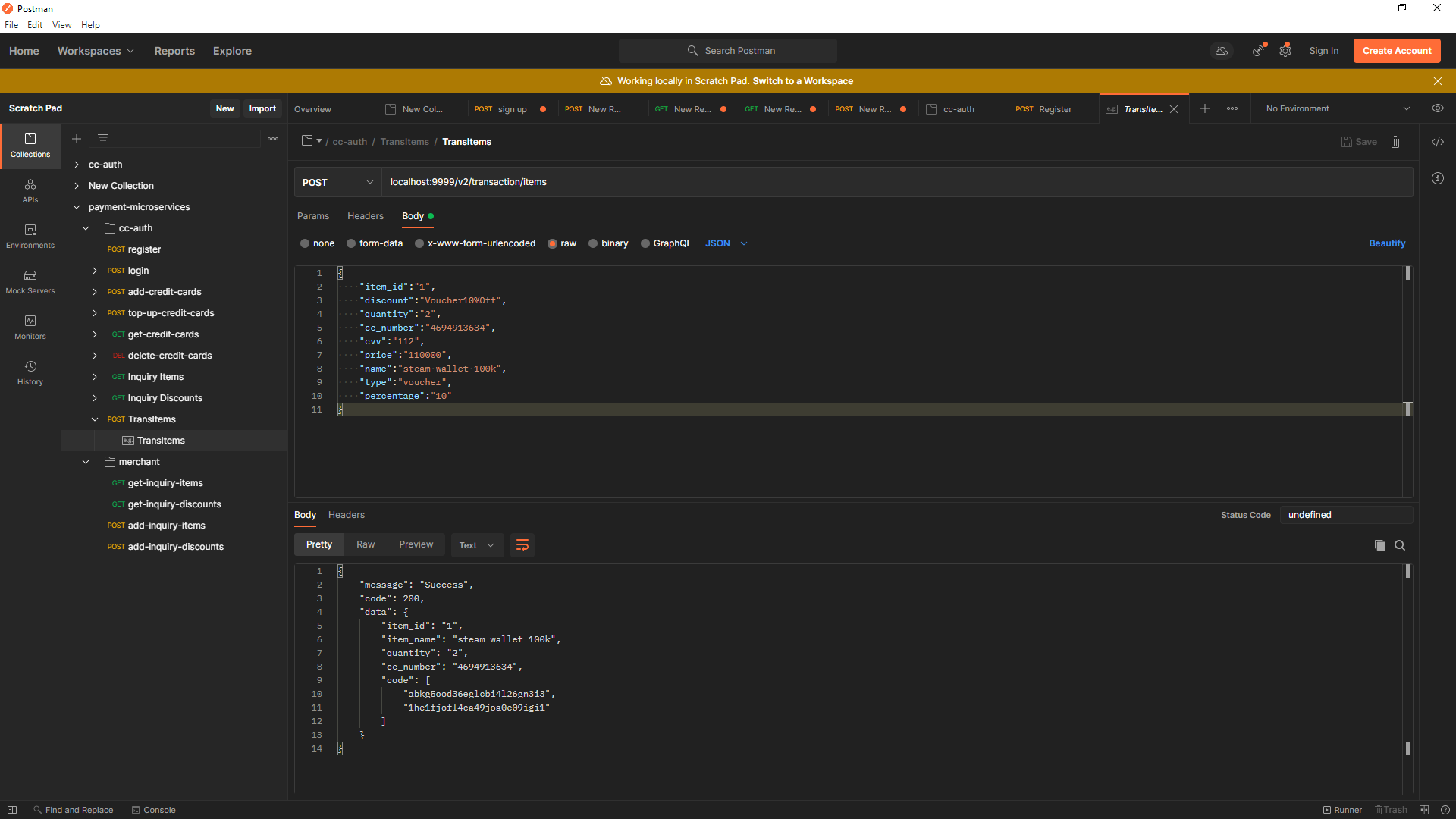Click the Search Postman field
Viewport: 1456px width, 819px height.
(x=728, y=51)
